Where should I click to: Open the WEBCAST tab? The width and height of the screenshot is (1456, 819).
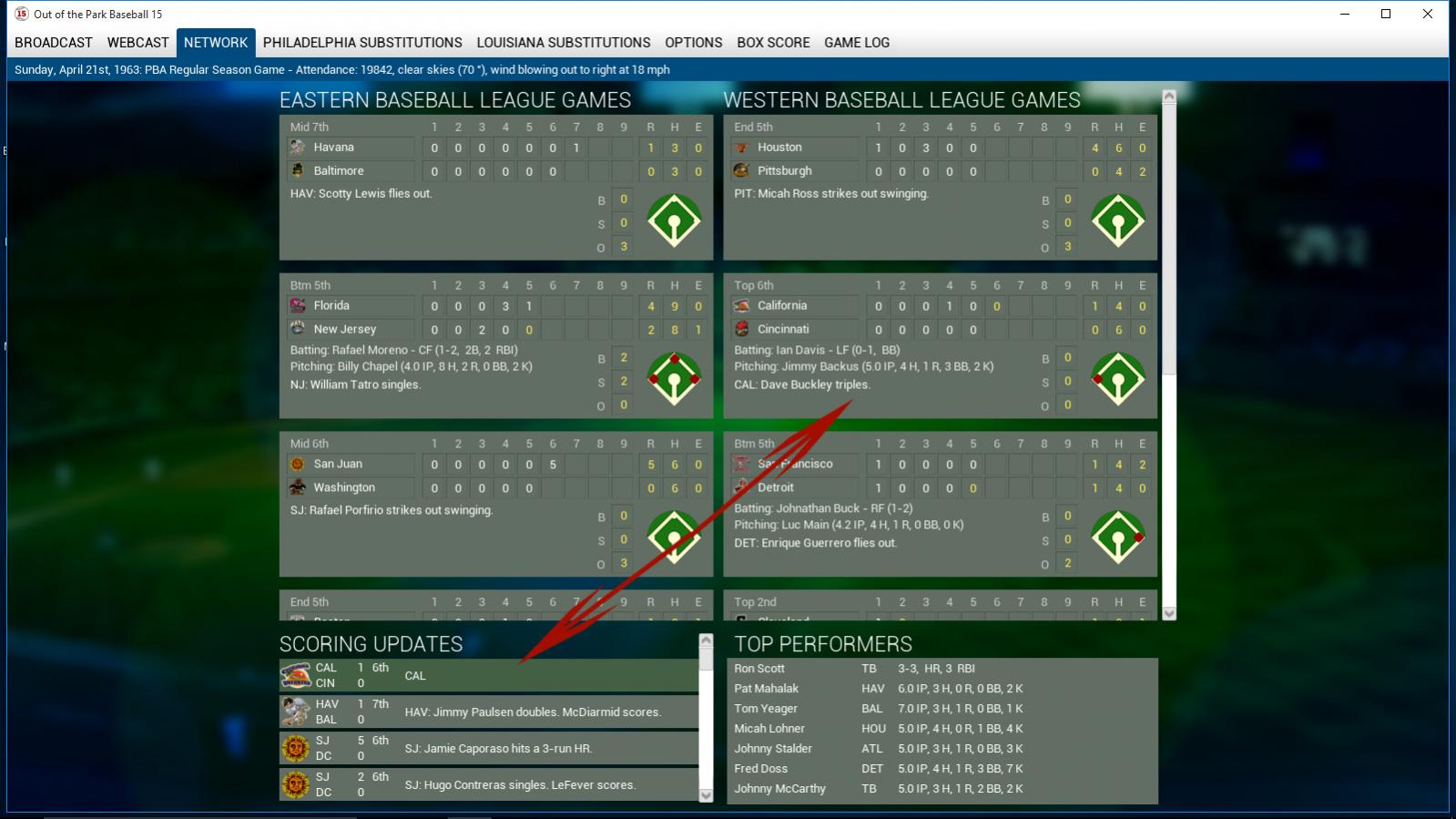coord(137,43)
